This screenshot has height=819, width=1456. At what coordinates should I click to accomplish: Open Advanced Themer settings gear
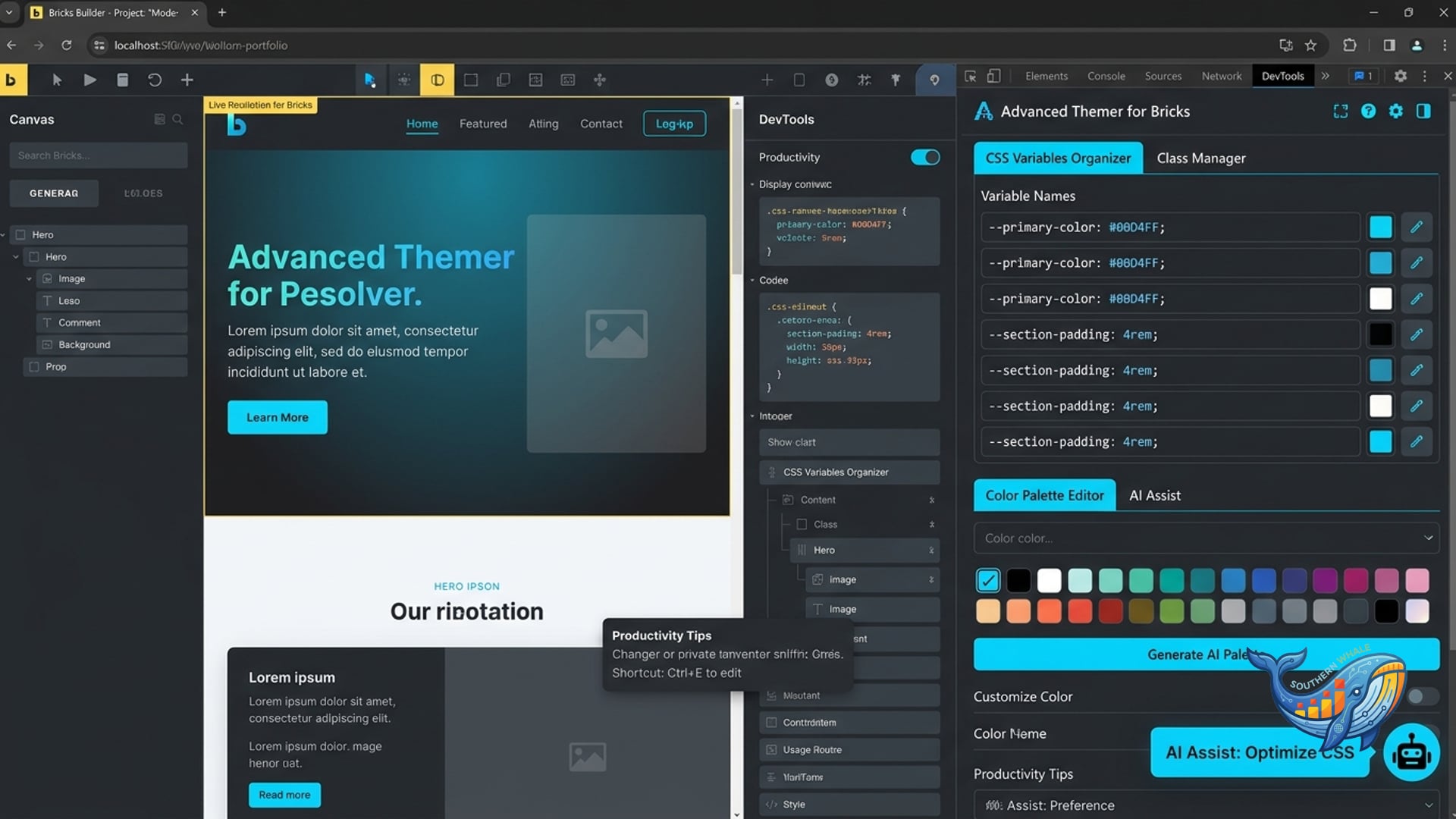point(1396,111)
